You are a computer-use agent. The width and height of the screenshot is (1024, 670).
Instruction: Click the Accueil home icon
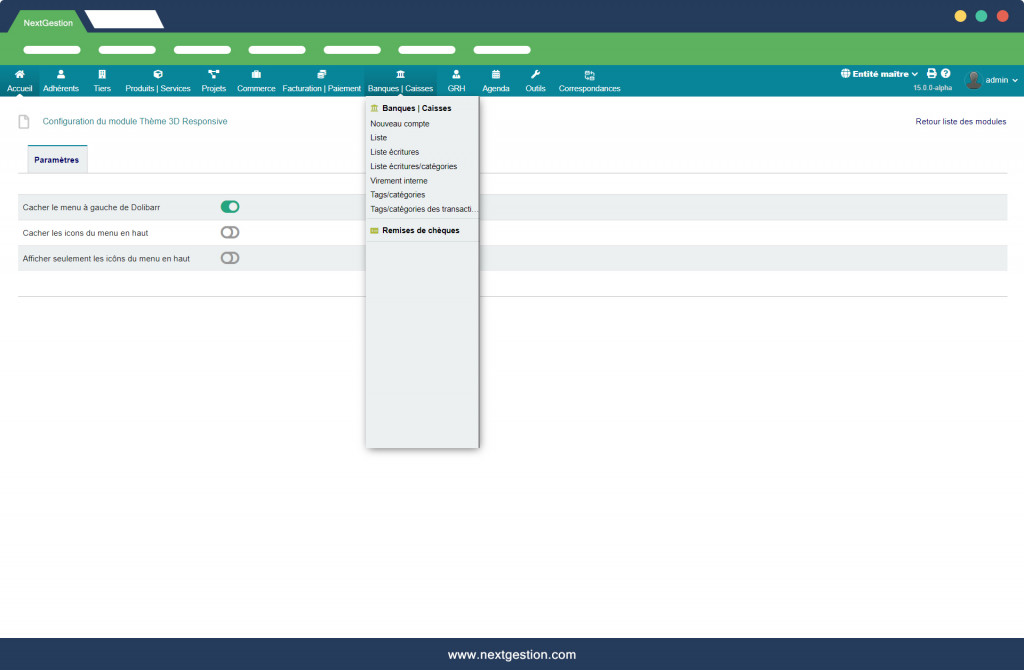pyautogui.click(x=19, y=74)
